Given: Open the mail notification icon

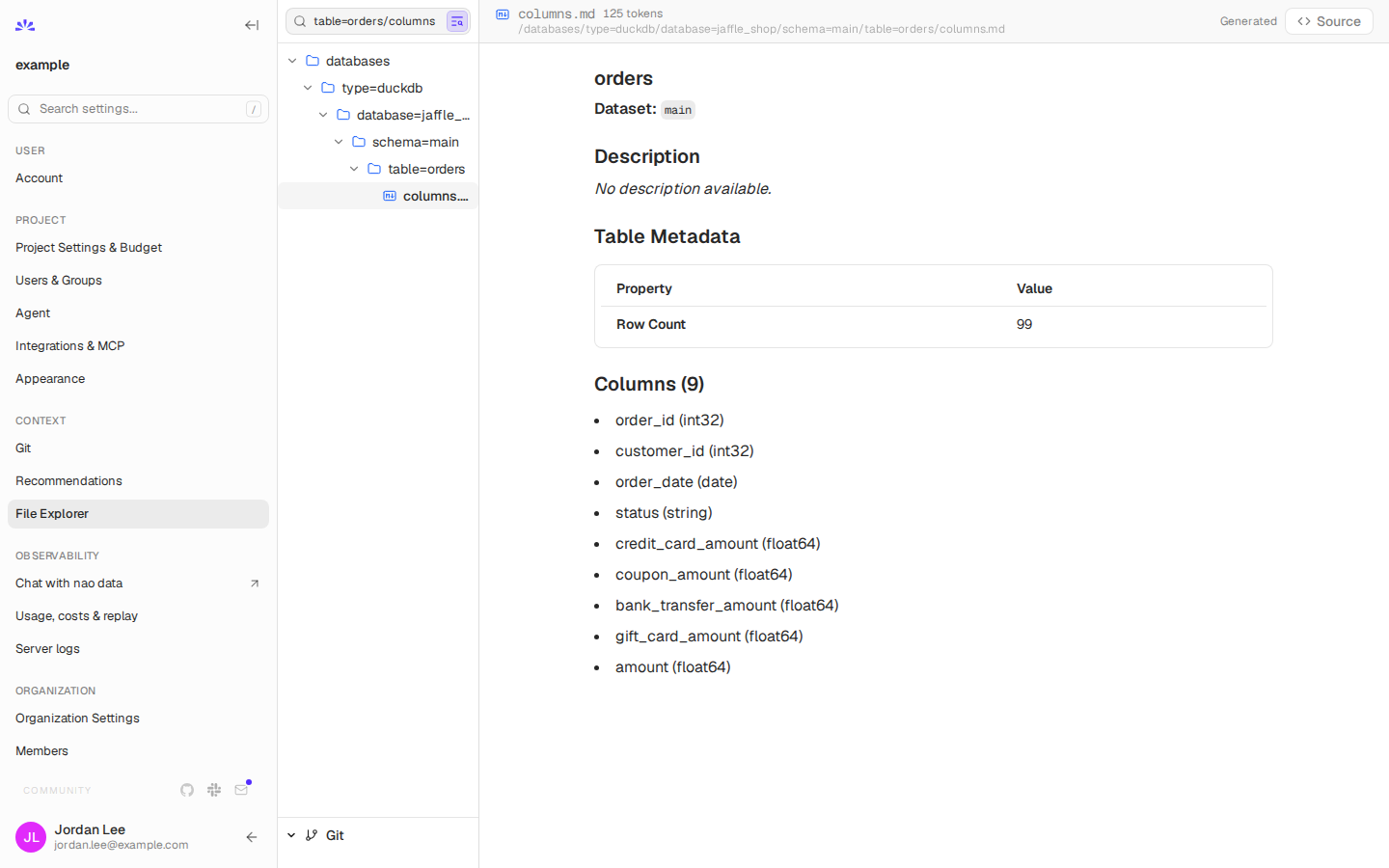Looking at the screenshot, I should (241, 790).
